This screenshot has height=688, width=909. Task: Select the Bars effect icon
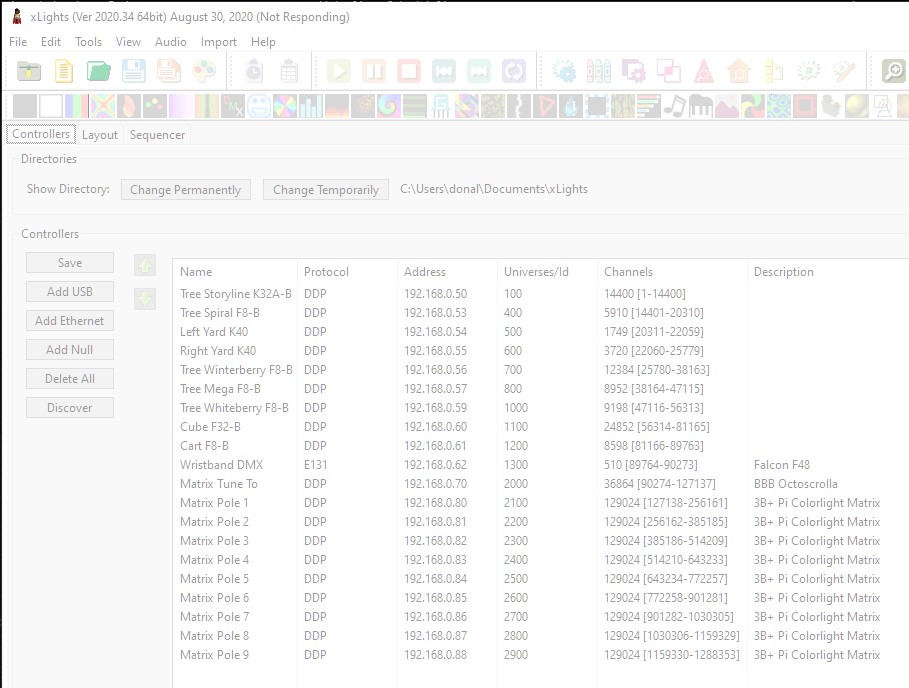pyautogui.click(x=77, y=106)
